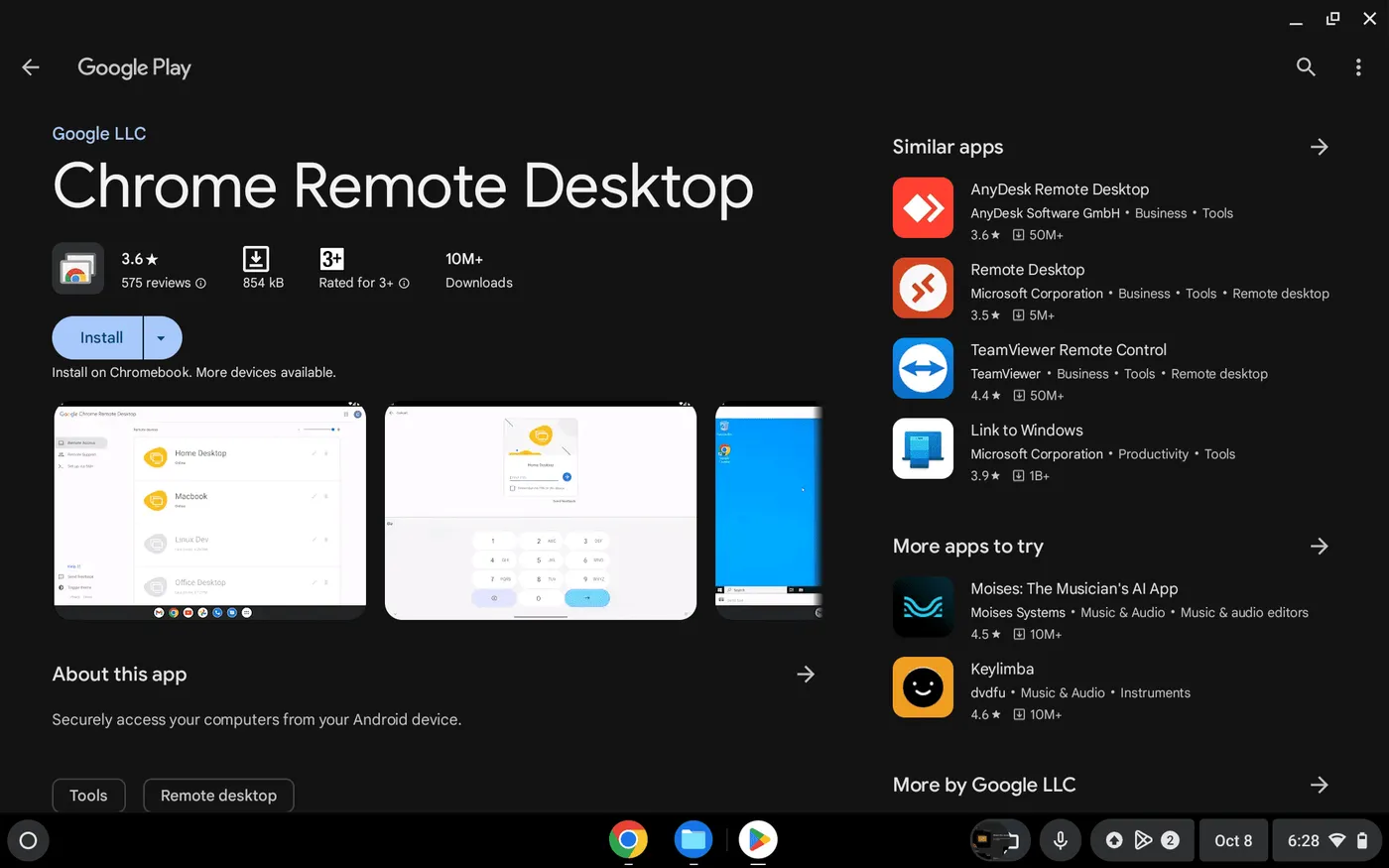Open Moises app icon
This screenshot has height=868, width=1389.
[x=923, y=606]
